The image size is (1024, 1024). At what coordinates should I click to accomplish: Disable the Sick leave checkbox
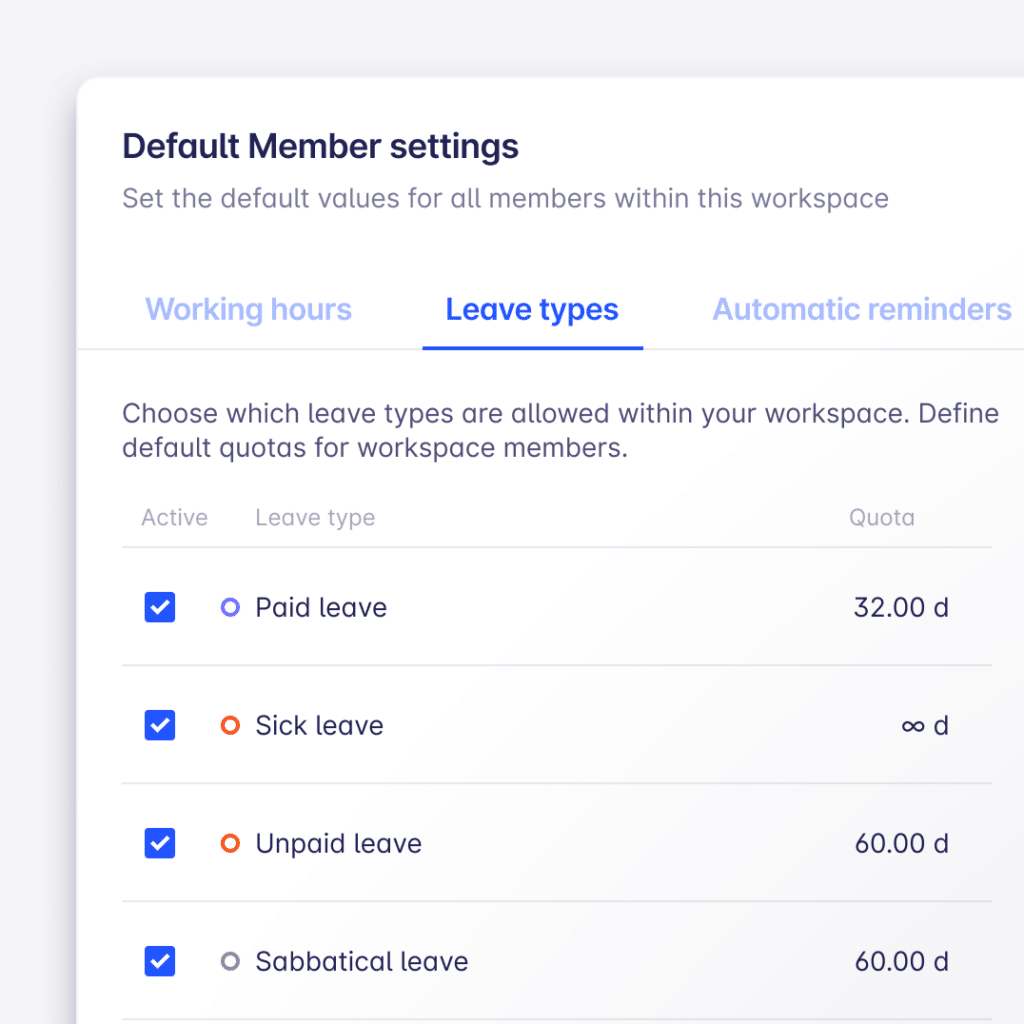(160, 725)
